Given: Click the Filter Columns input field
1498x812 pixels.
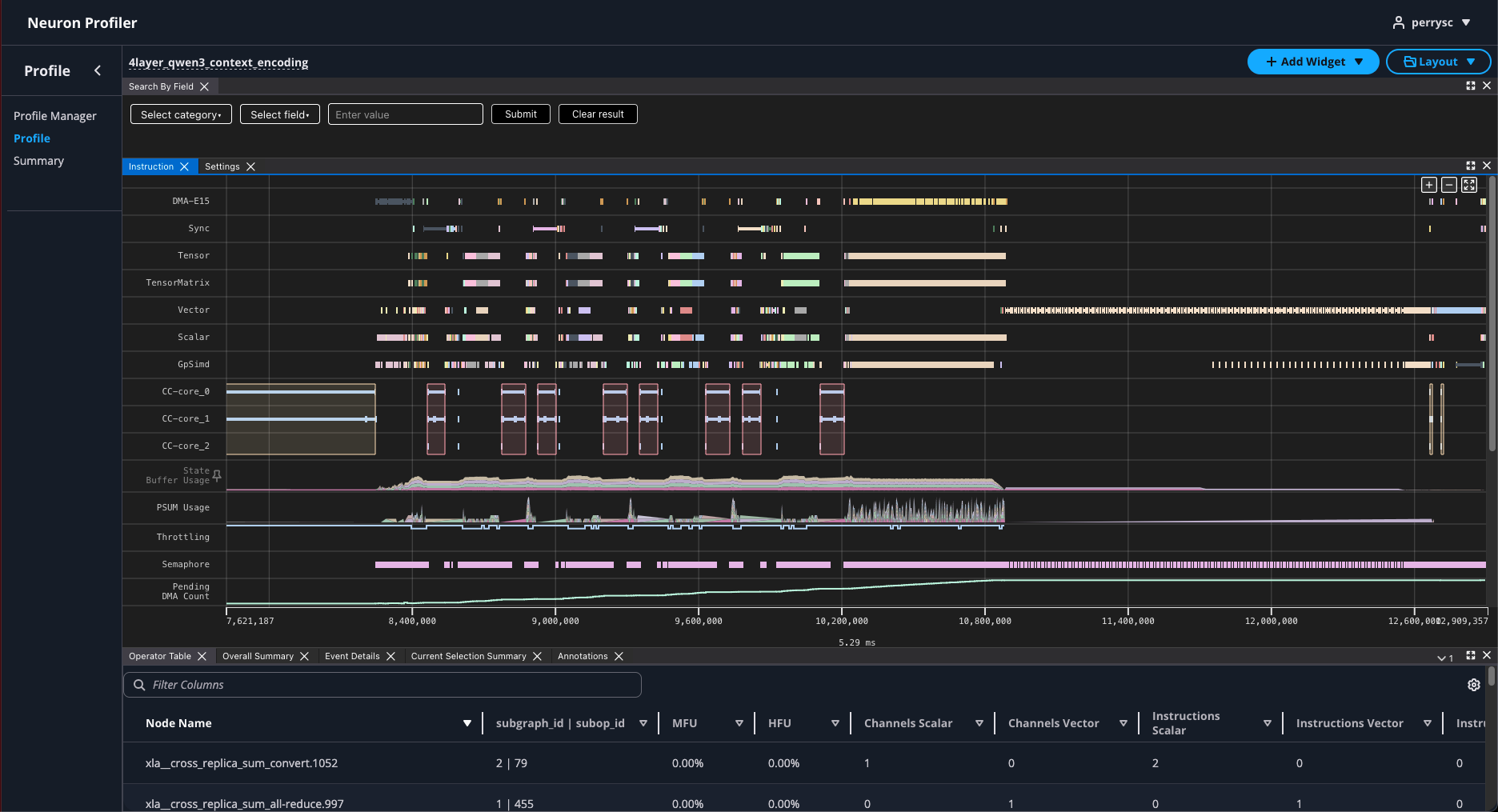Looking at the screenshot, I should pos(382,685).
